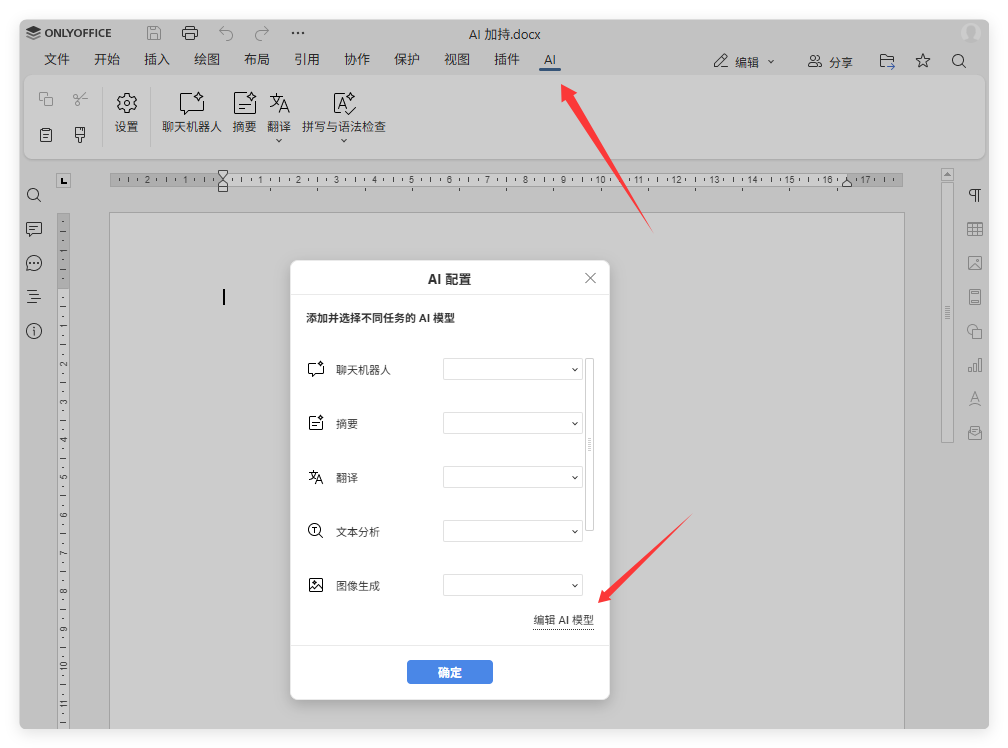1008x748 pixels.
Task: Click the right indent marker on ruler
Action: [847, 182]
